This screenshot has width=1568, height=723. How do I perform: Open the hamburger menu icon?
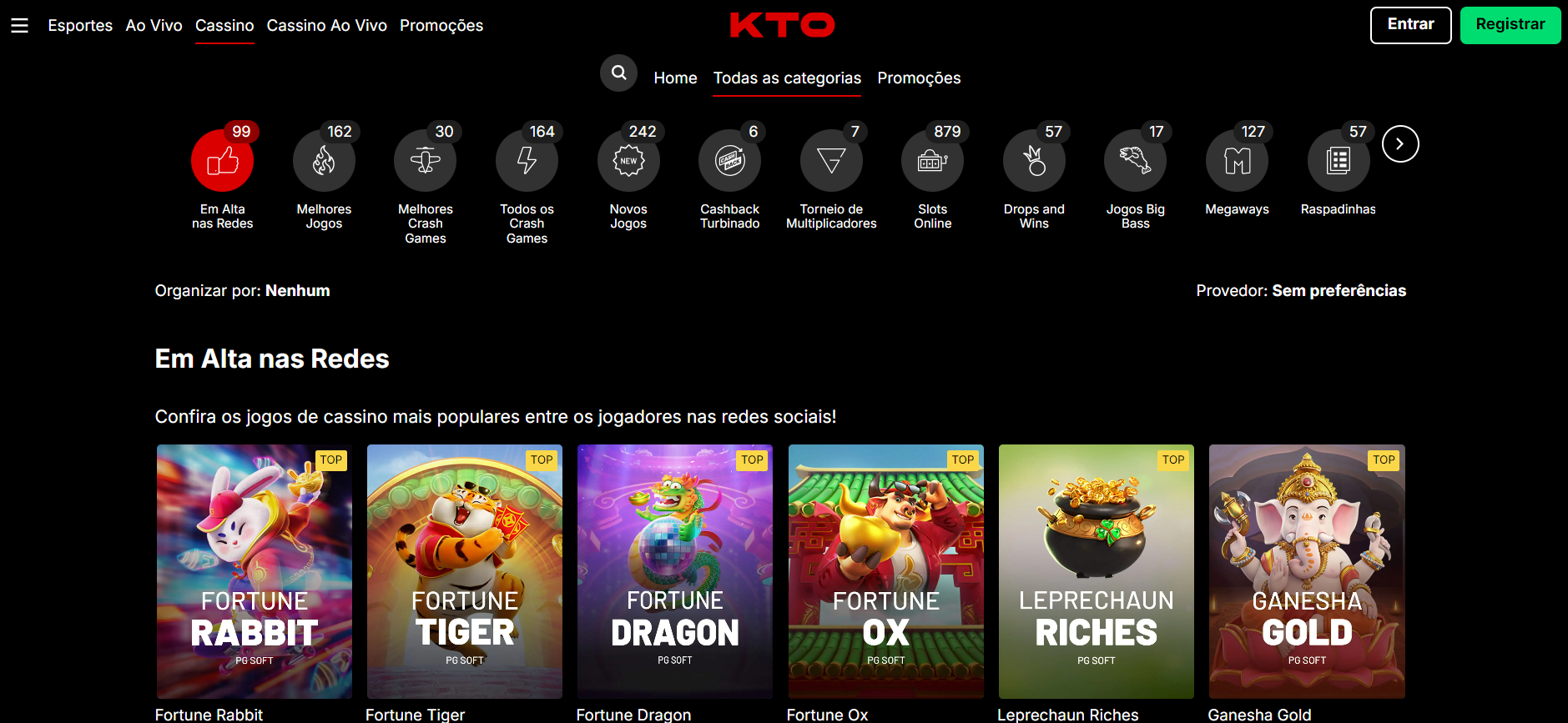point(19,26)
